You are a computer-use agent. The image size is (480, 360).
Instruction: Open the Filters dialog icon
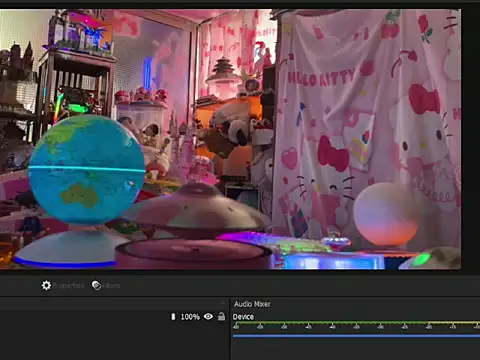coord(96,285)
